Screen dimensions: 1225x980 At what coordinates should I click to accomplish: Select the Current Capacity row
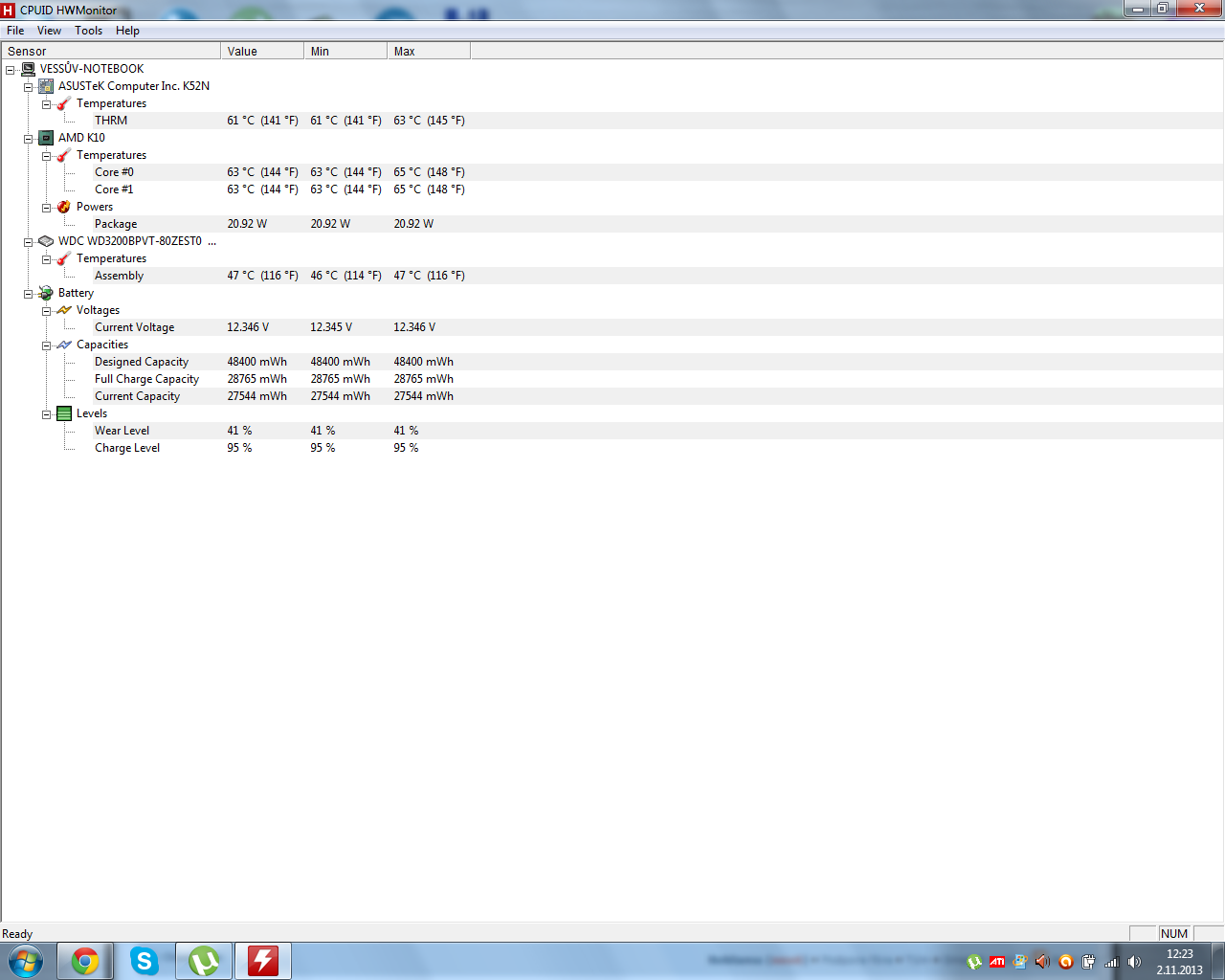[x=612, y=396]
